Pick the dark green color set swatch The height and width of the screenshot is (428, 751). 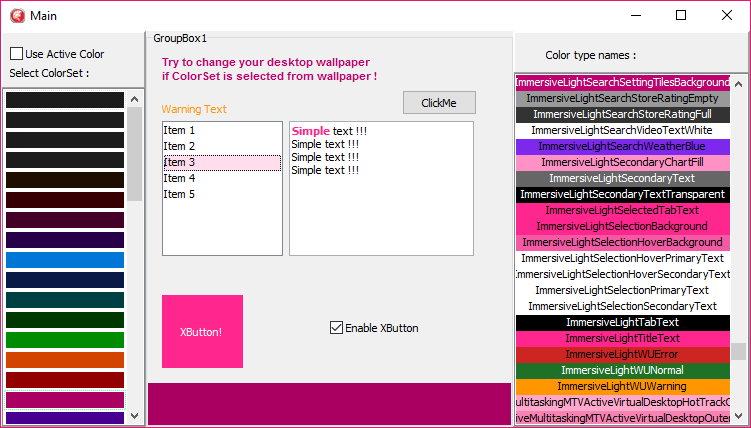65,320
